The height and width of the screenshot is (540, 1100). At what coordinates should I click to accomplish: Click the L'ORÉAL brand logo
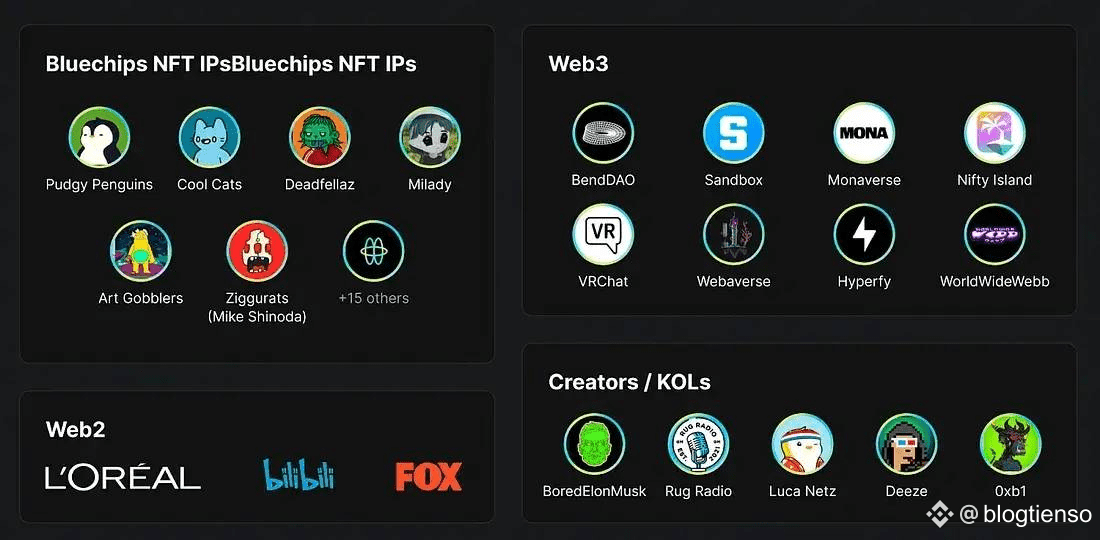tap(123, 477)
